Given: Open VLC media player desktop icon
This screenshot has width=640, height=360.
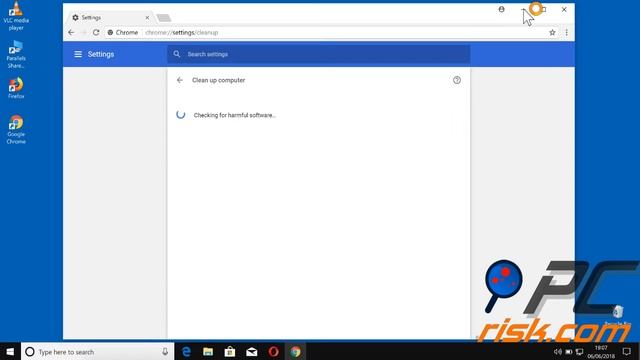Looking at the screenshot, I should click(x=16, y=16).
